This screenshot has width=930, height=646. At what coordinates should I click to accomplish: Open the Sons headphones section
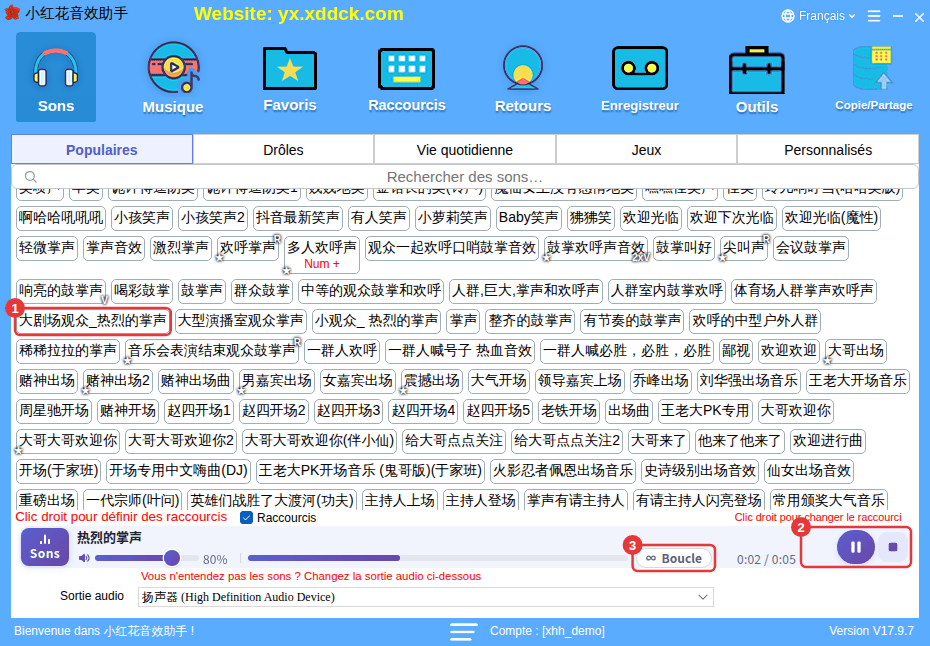point(56,77)
